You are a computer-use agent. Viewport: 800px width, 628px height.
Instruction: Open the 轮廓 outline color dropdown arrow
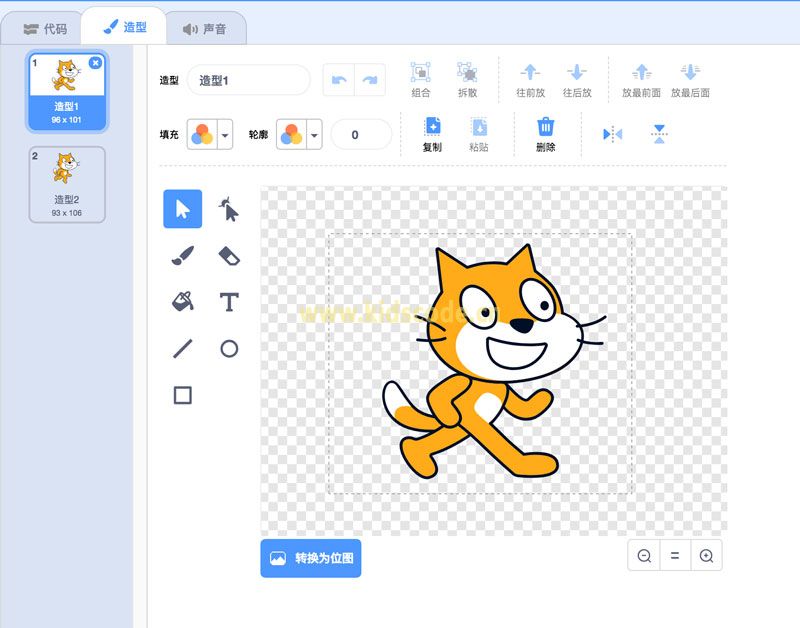click(x=314, y=135)
